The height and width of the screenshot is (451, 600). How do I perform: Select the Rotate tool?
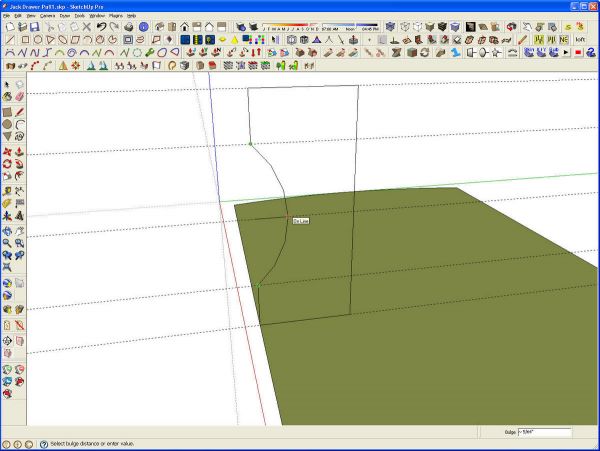click(x=7, y=164)
